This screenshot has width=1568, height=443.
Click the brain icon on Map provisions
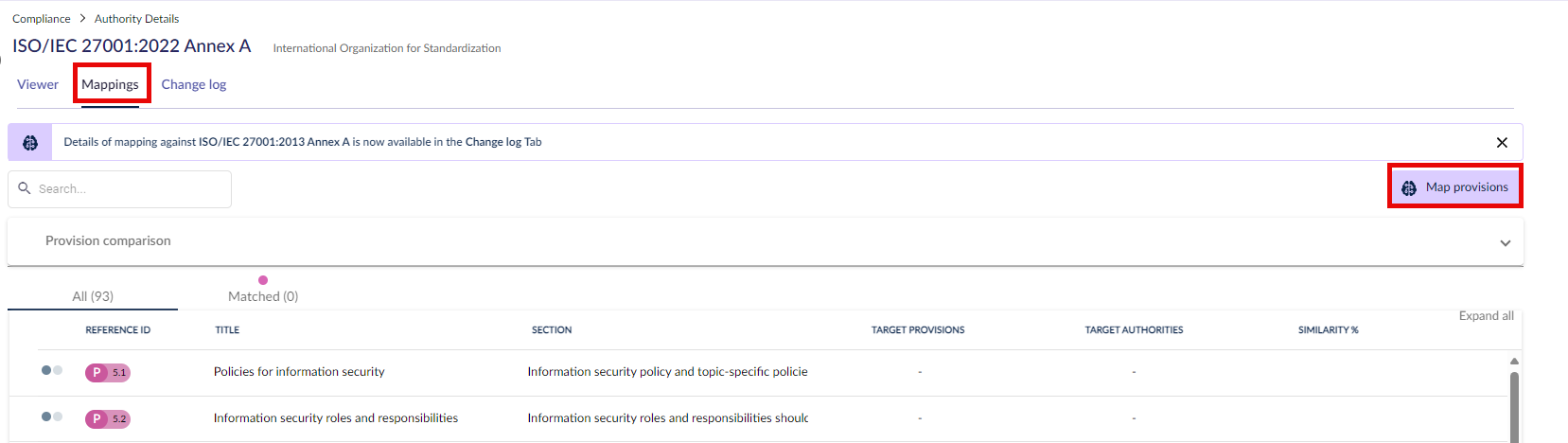(1409, 187)
